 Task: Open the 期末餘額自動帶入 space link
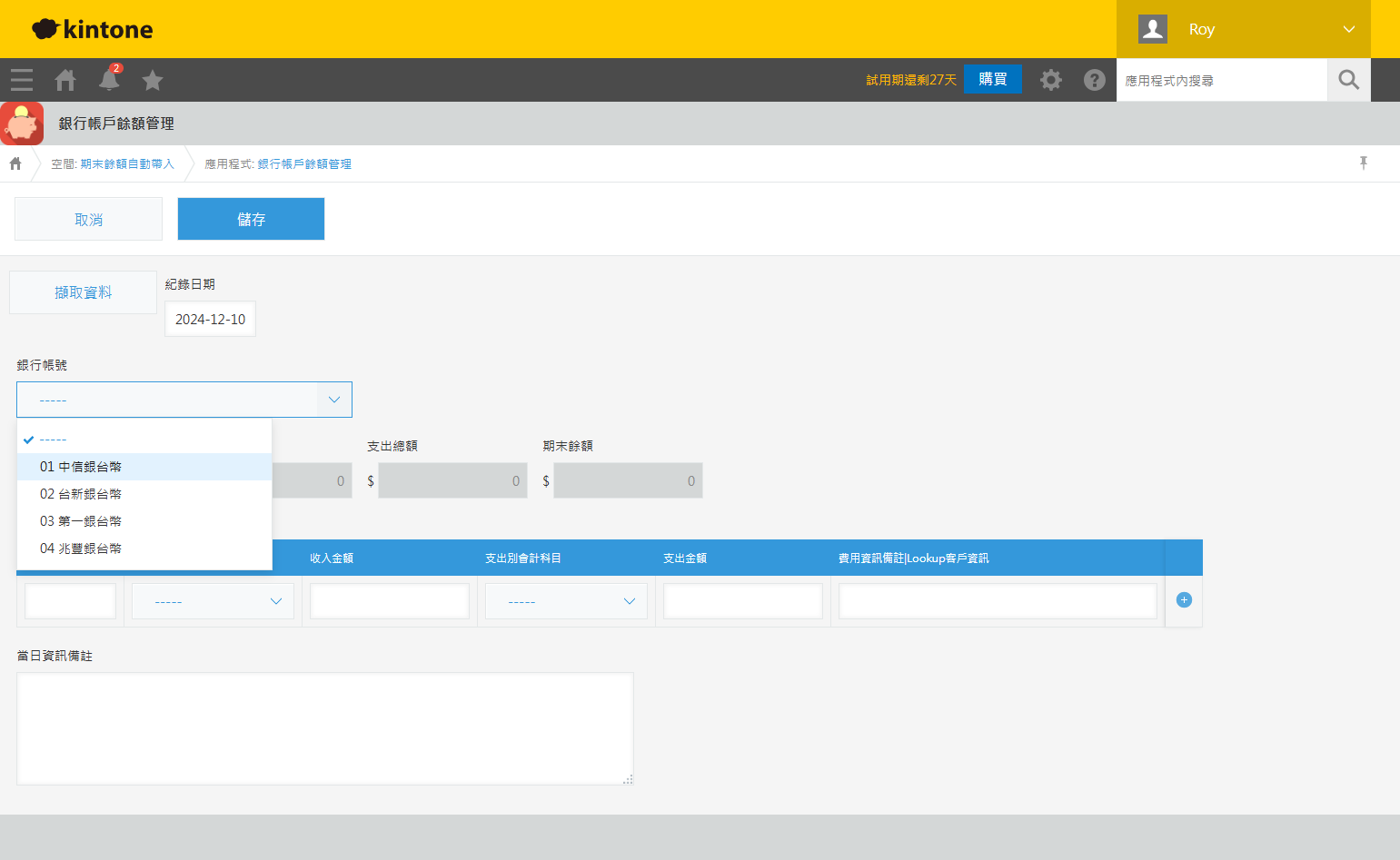point(127,164)
